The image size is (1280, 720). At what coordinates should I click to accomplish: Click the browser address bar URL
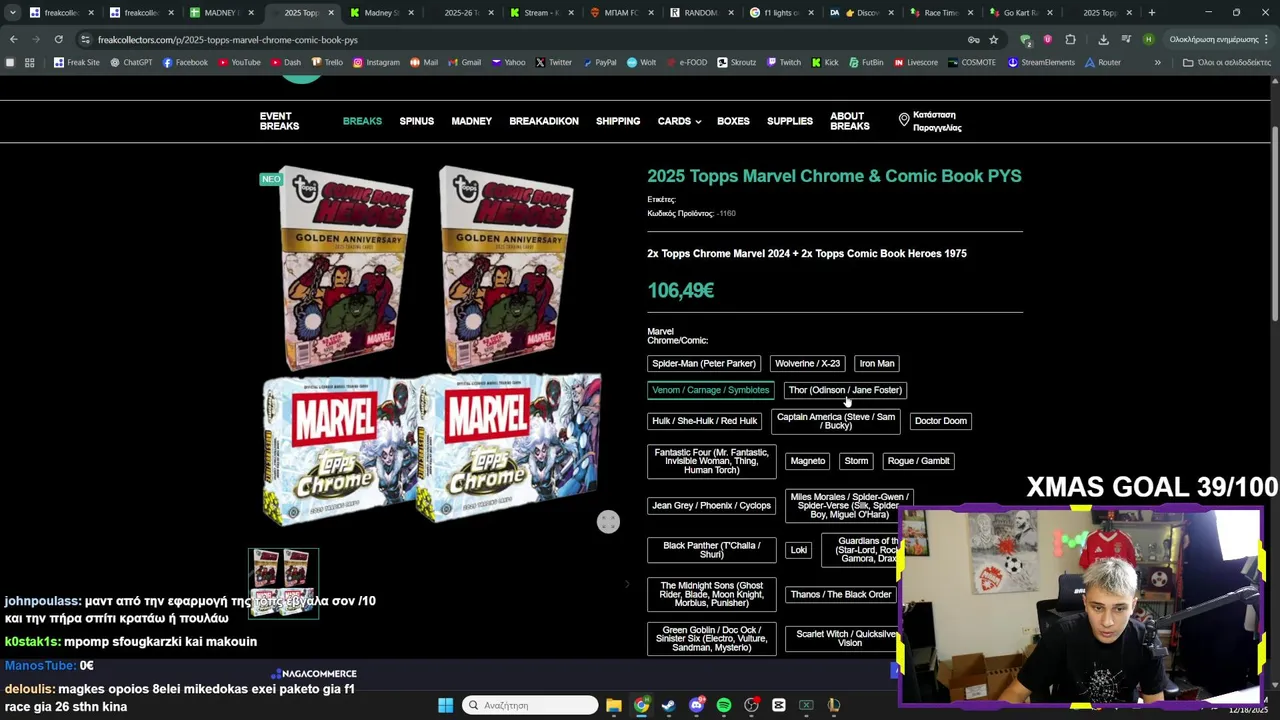(228, 39)
